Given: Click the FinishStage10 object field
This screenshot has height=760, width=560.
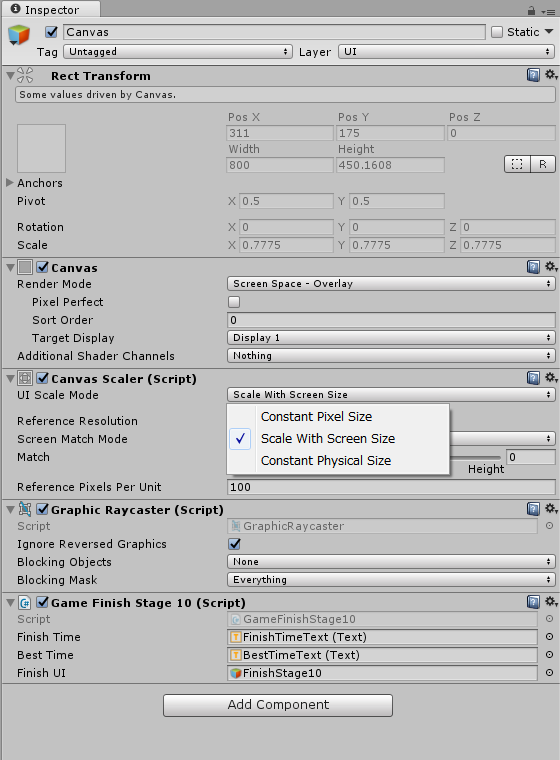Looking at the screenshot, I should pyautogui.click(x=383, y=672).
